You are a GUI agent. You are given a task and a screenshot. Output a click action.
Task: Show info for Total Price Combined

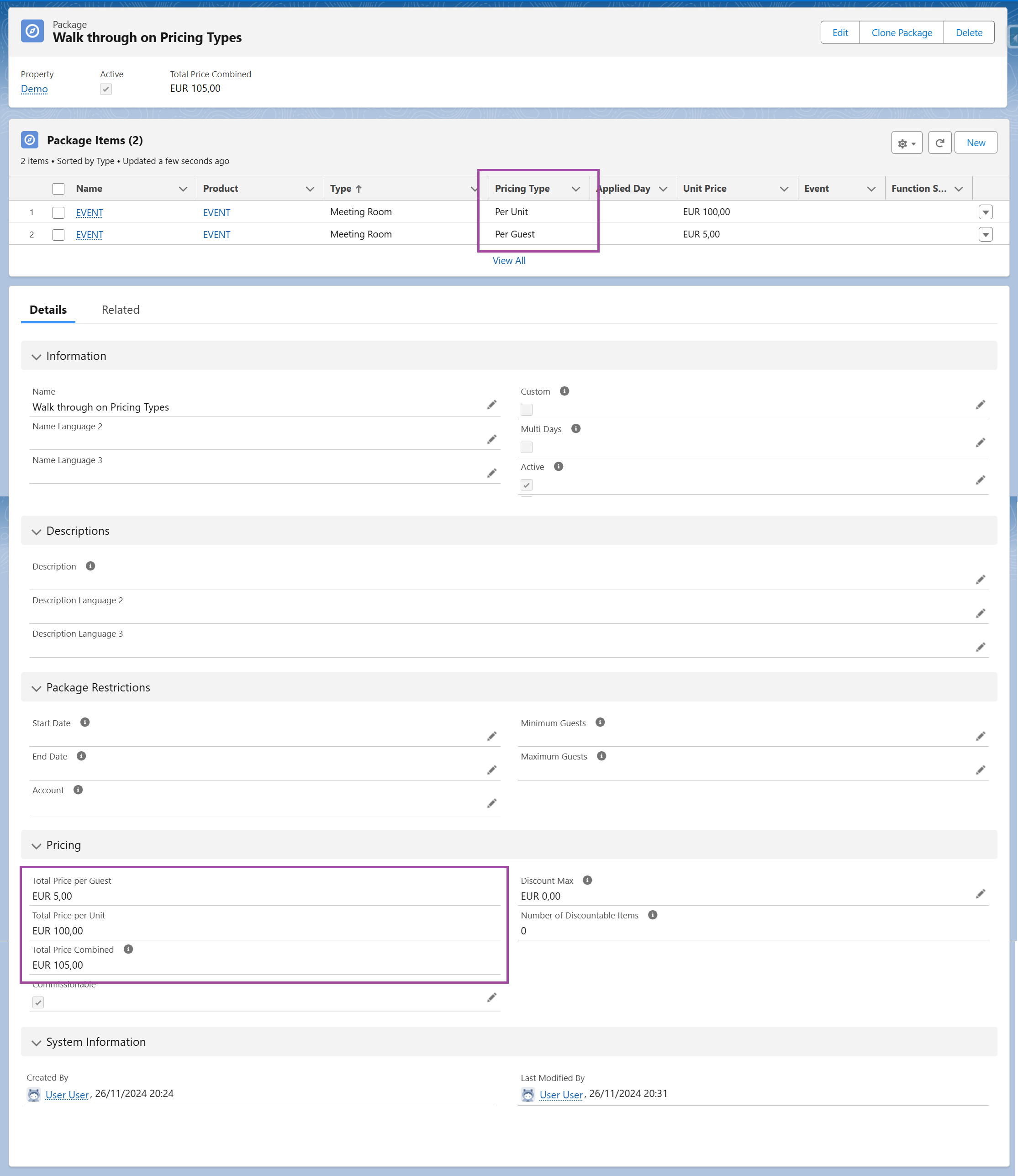click(x=128, y=949)
